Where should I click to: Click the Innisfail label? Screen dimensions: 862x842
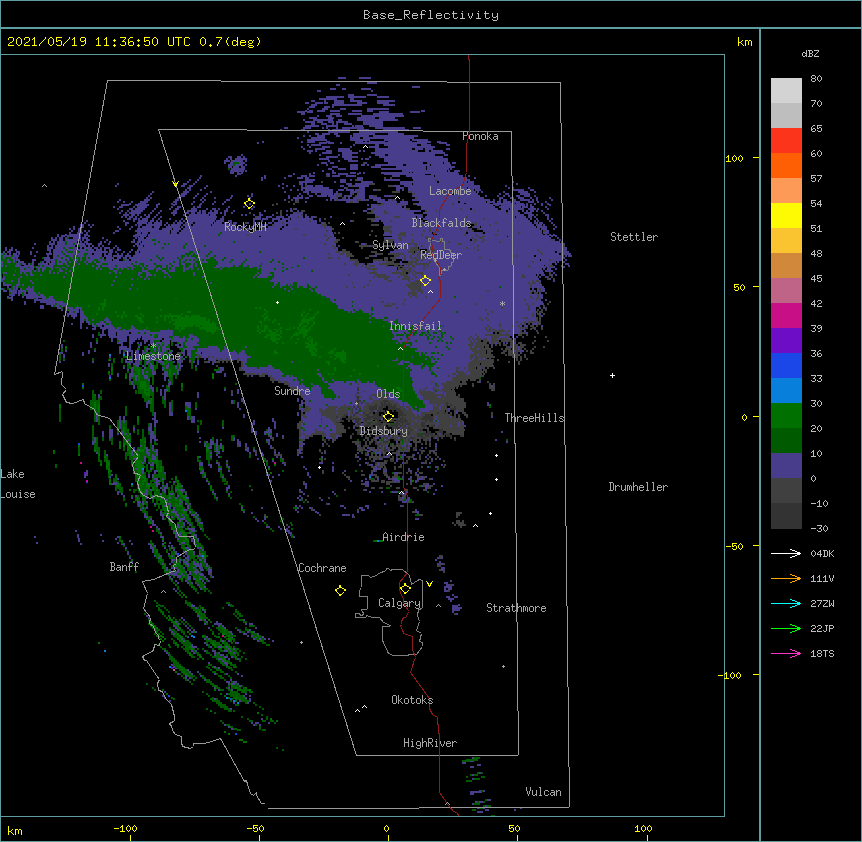point(415,326)
